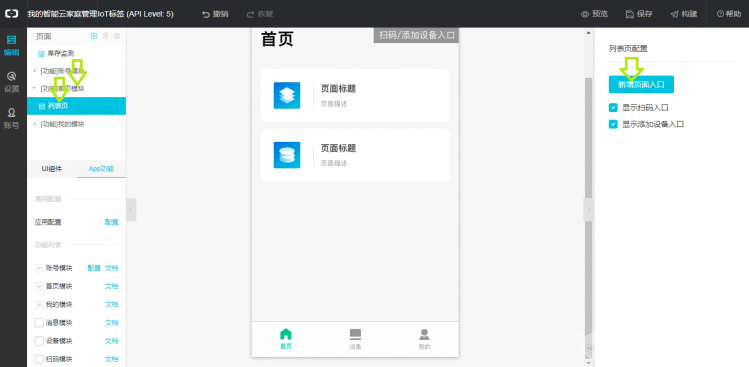Viewport: 749px width, 367px height.
Task: Click 构建 (build) in top bar
Action: [x=684, y=14]
